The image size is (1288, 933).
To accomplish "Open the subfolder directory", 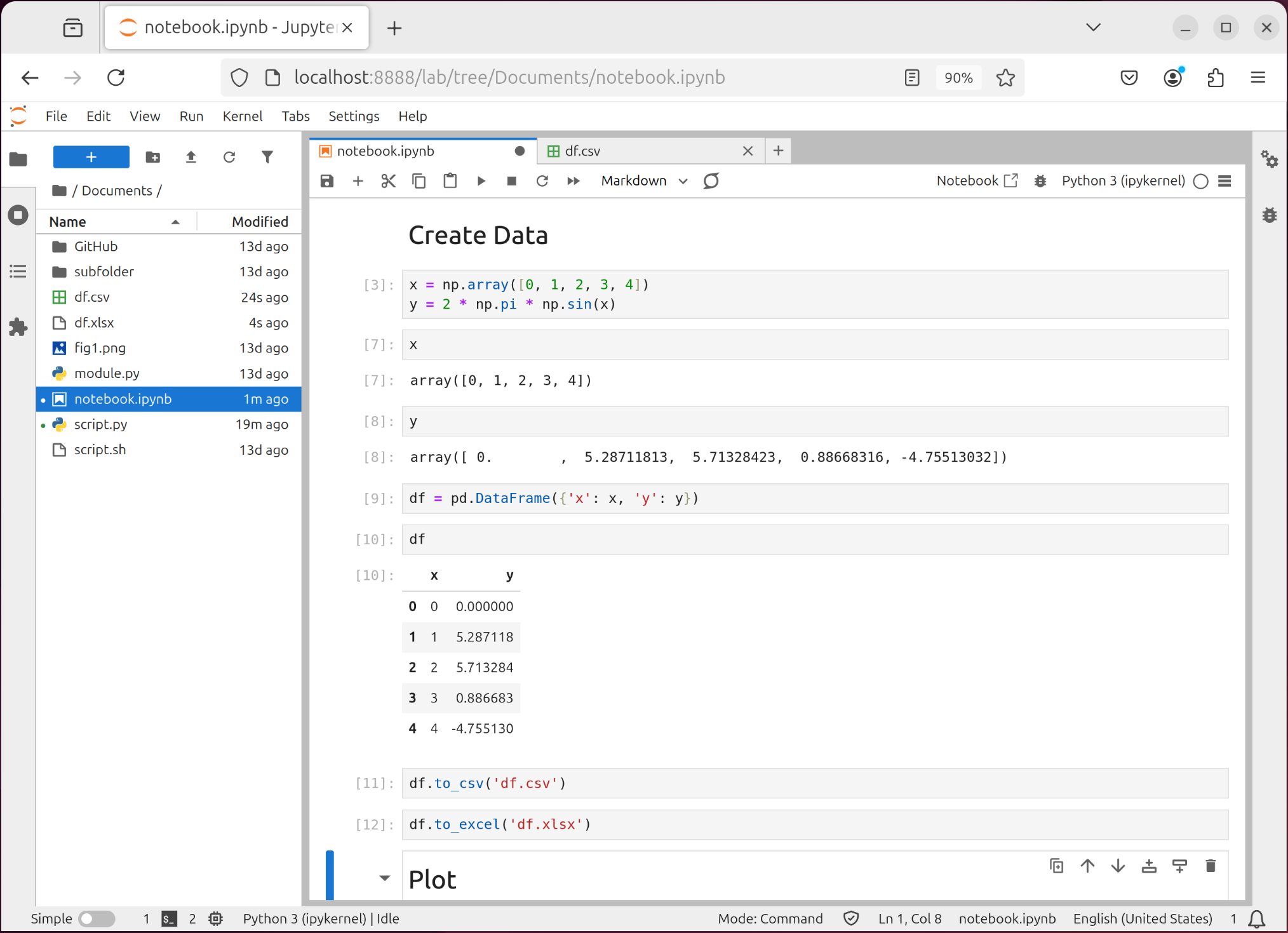I will pyautogui.click(x=168, y=272).
